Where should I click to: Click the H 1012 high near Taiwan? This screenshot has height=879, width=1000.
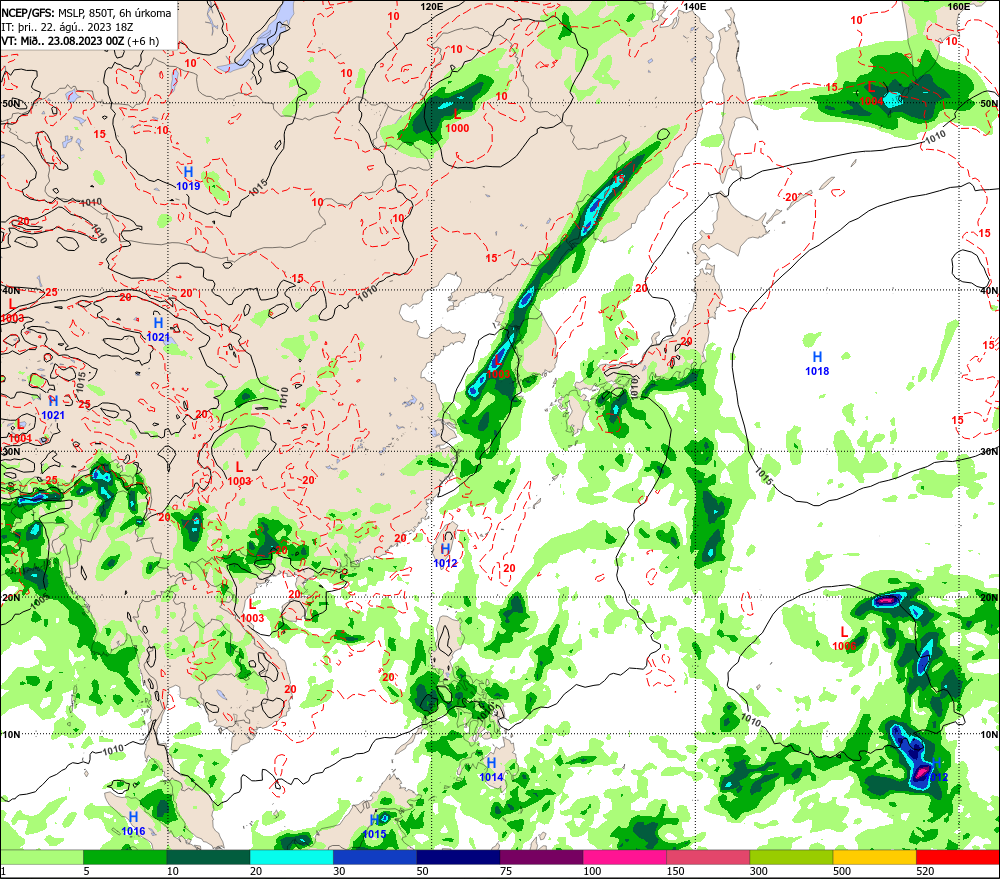(445, 555)
